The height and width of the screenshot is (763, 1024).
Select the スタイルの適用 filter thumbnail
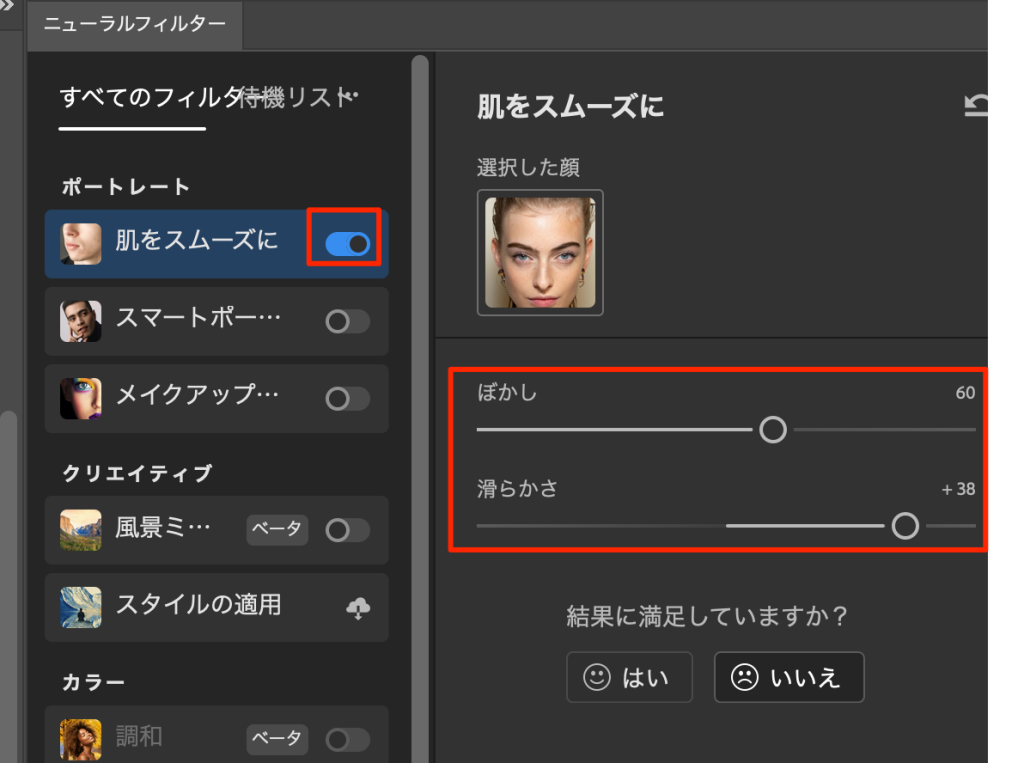click(x=80, y=607)
